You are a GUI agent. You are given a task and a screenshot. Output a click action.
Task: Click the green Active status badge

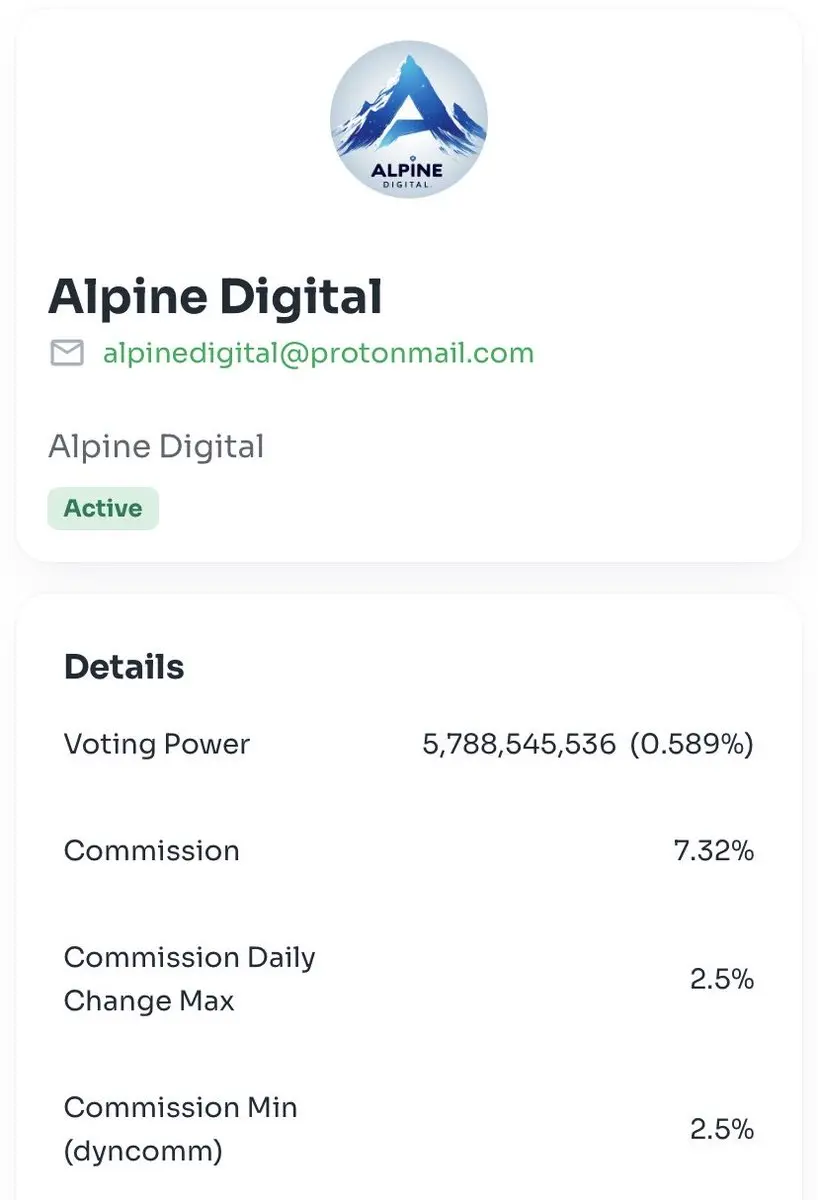click(103, 508)
